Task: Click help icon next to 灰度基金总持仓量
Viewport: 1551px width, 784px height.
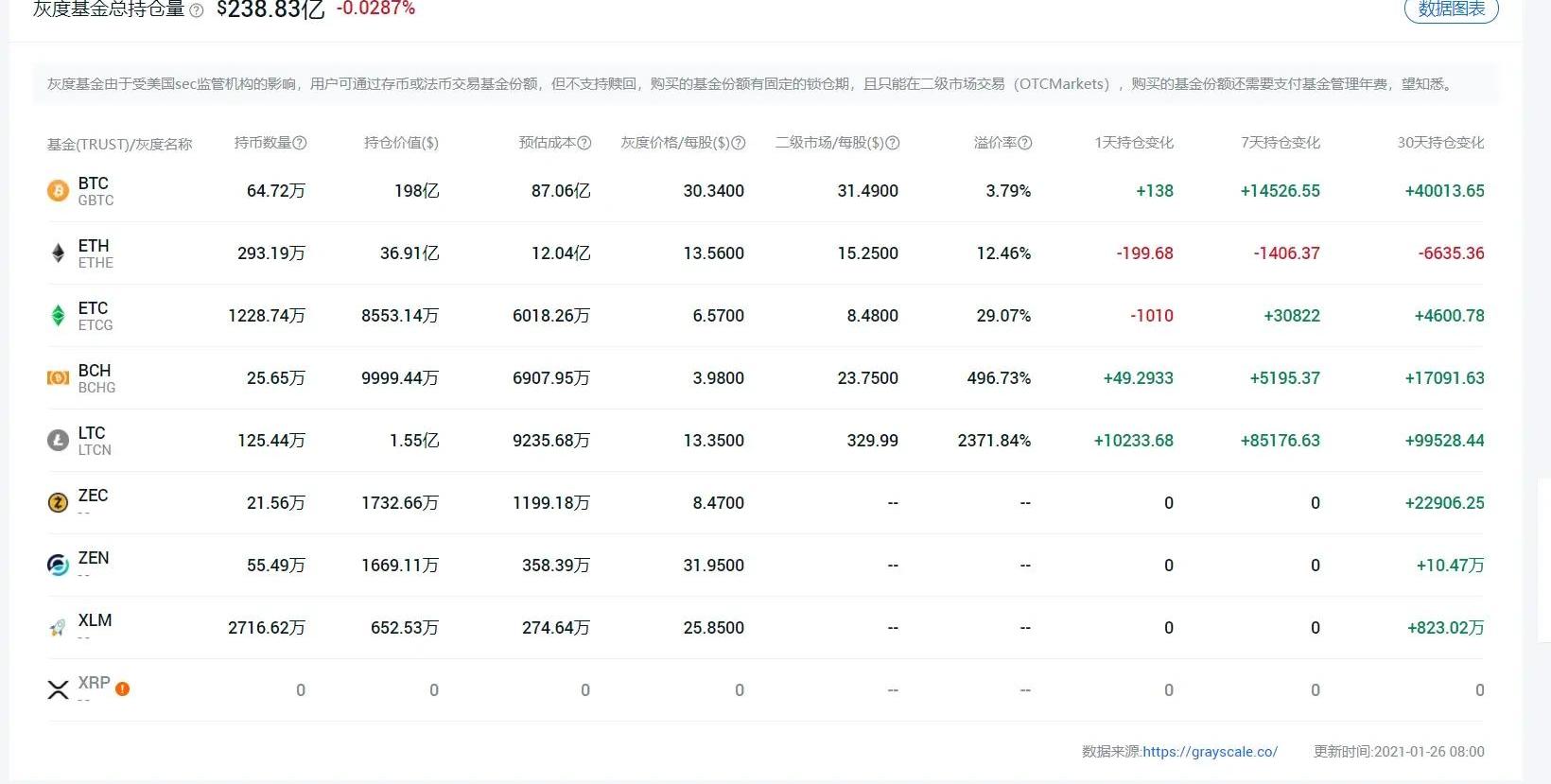Action: pyautogui.click(x=196, y=10)
